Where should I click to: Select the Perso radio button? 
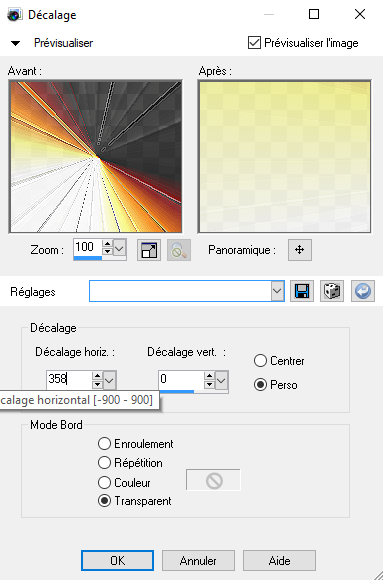[x=261, y=385]
